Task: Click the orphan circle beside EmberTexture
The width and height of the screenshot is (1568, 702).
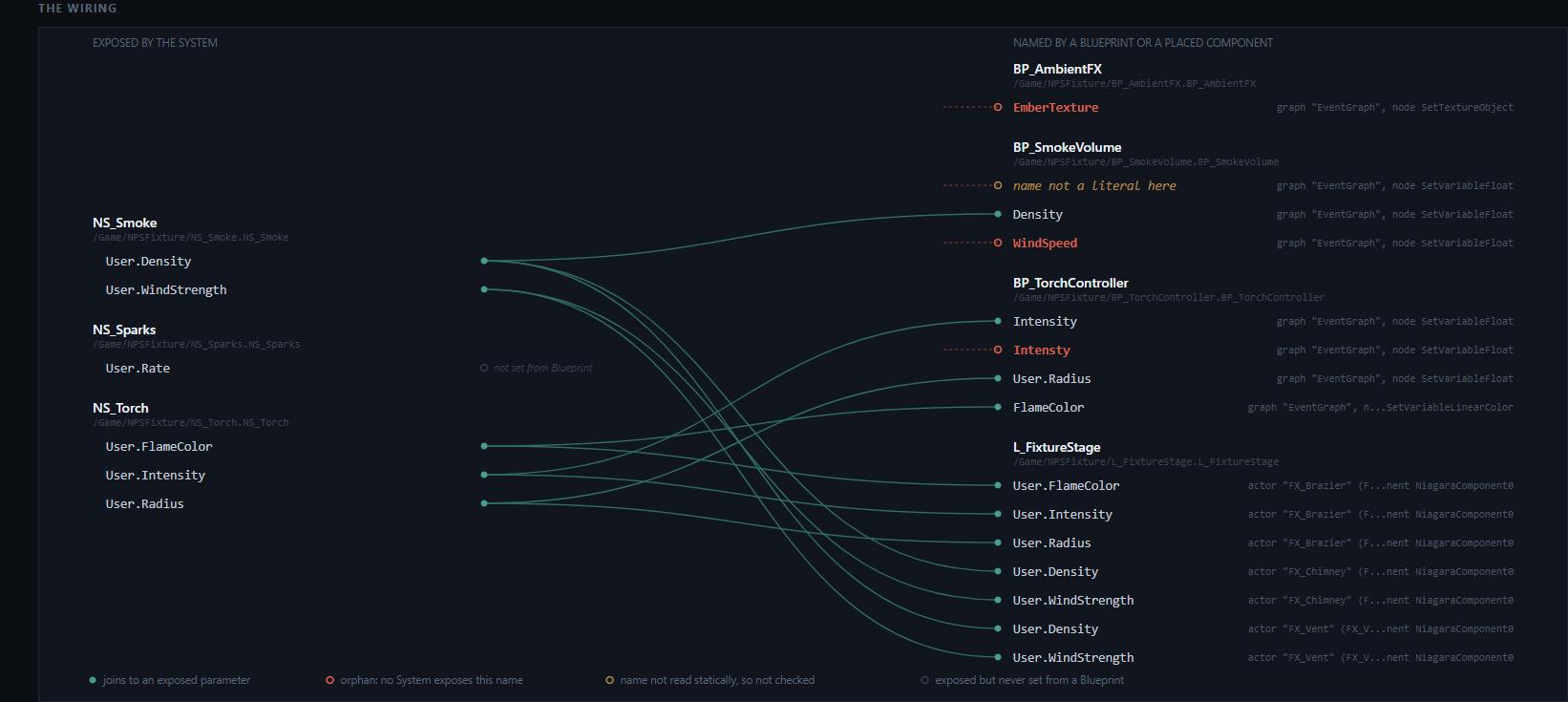Action: [x=998, y=107]
